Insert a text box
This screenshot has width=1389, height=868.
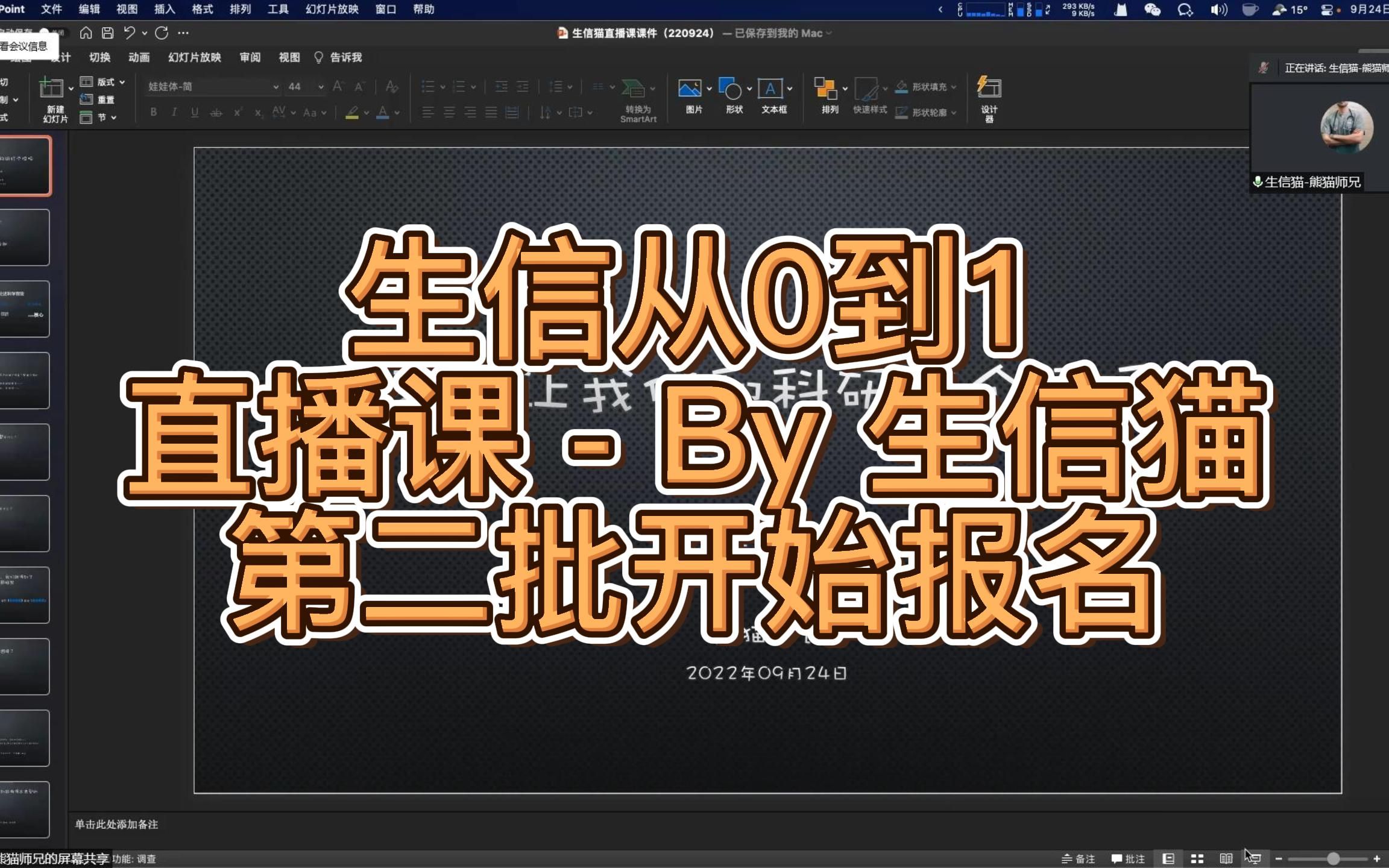773,96
